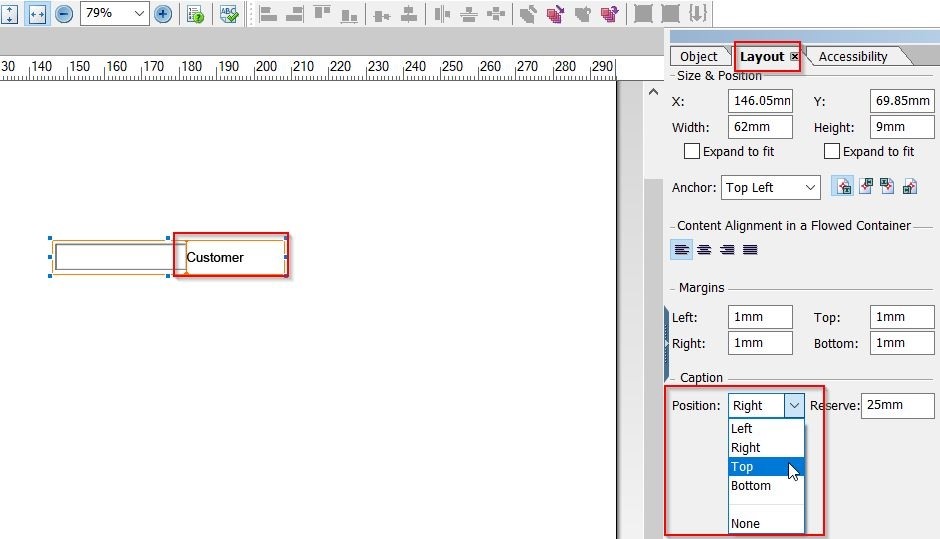940x539 pixels.
Task: Click the form help checklist icon
Action: (x=195, y=13)
